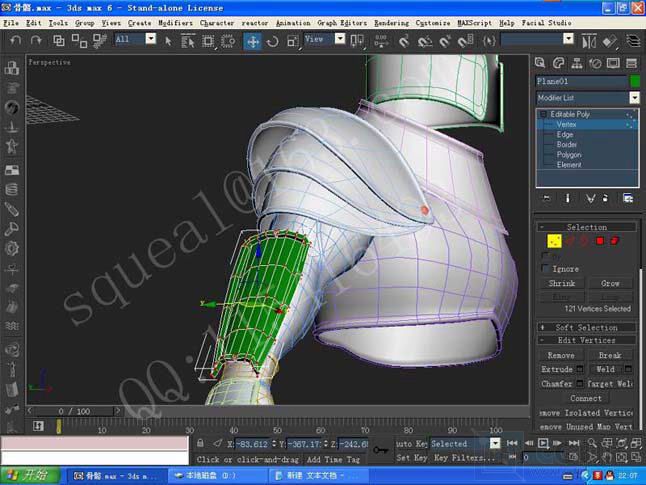The width and height of the screenshot is (646, 485).
Task: Collapse Editable Poly stack entry
Action: pos(543,114)
